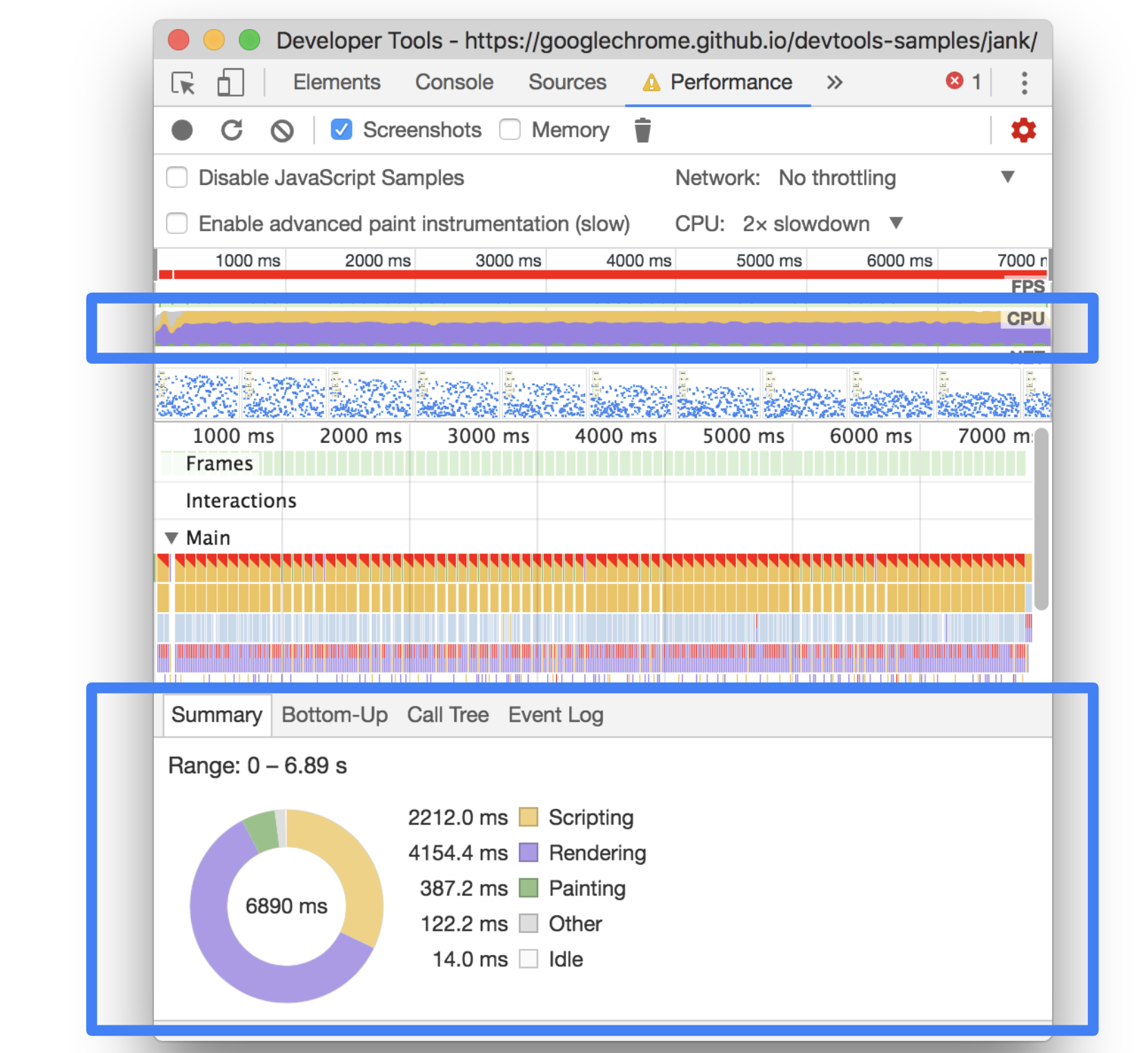Start recording with the Record button
1148x1053 pixels.
point(182,130)
